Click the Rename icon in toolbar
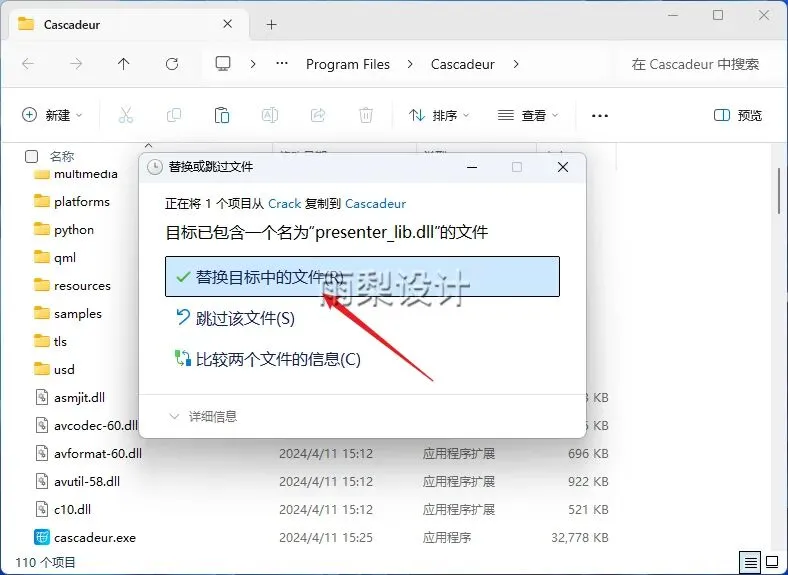788x575 pixels. (x=270, y=115)
